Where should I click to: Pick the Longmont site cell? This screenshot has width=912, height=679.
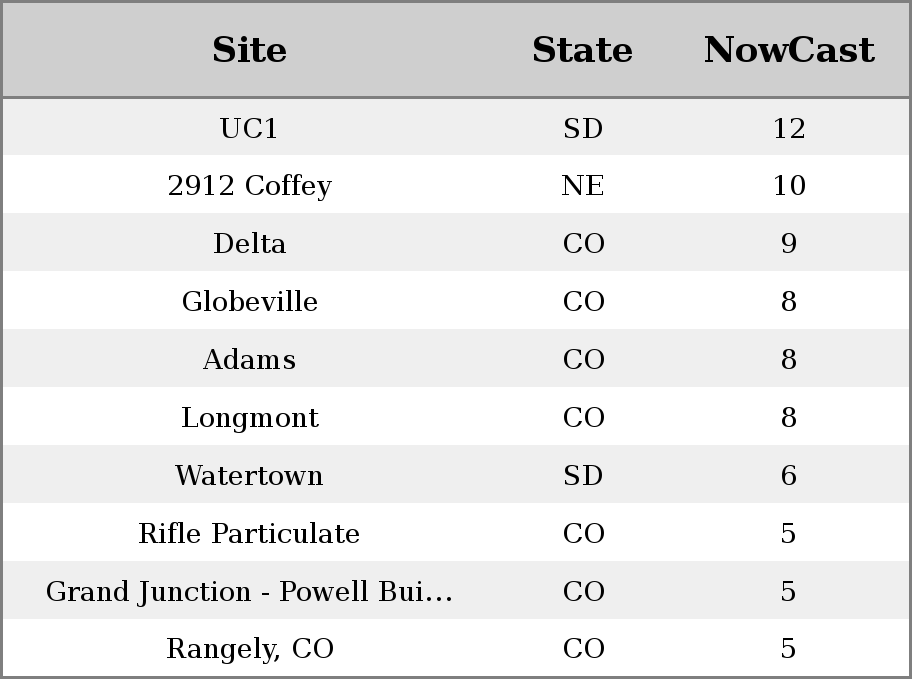pos(250,418)
